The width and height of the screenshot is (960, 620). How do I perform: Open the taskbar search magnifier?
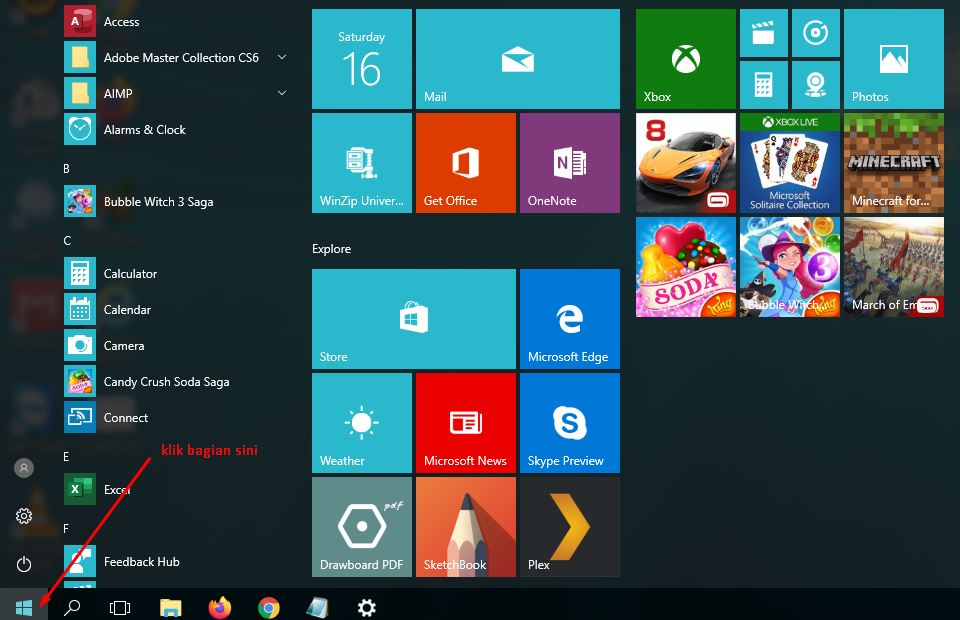point(72,607)
